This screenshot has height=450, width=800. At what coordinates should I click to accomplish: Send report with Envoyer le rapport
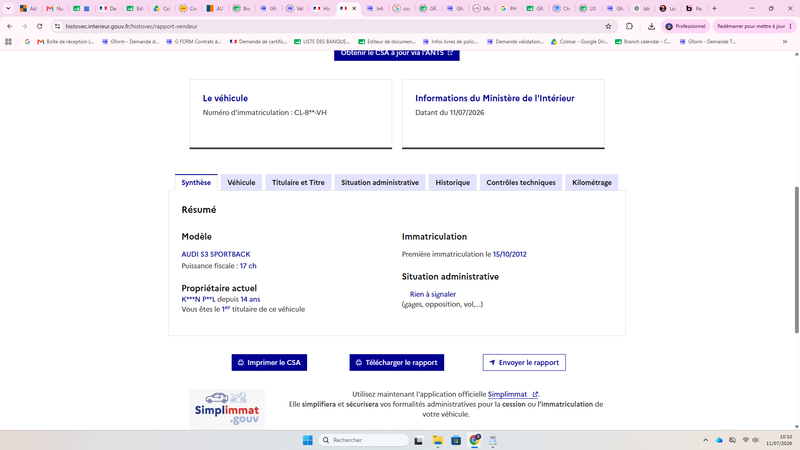click(524, 362)
